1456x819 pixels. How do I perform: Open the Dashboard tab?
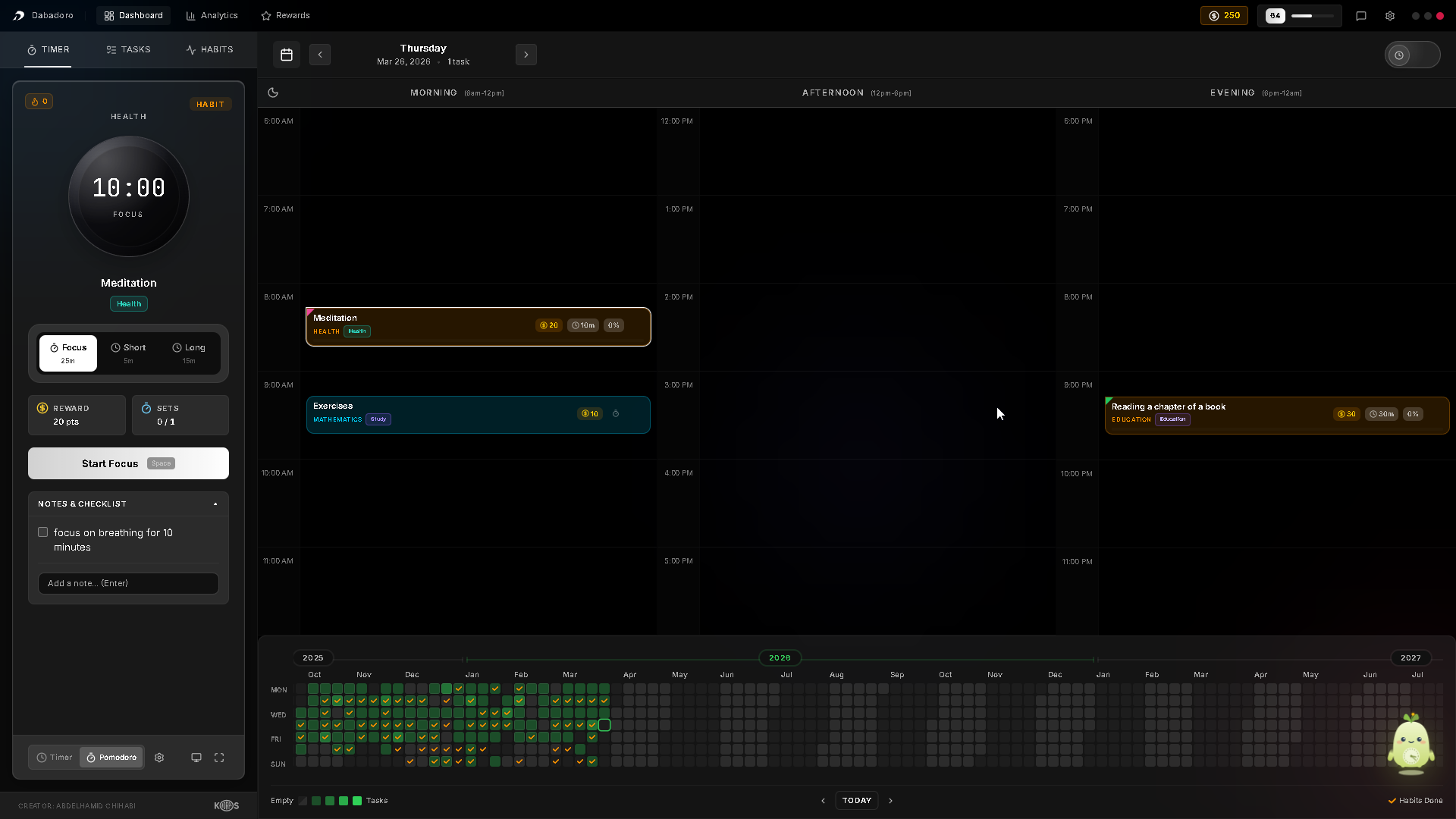click(133, 15)
